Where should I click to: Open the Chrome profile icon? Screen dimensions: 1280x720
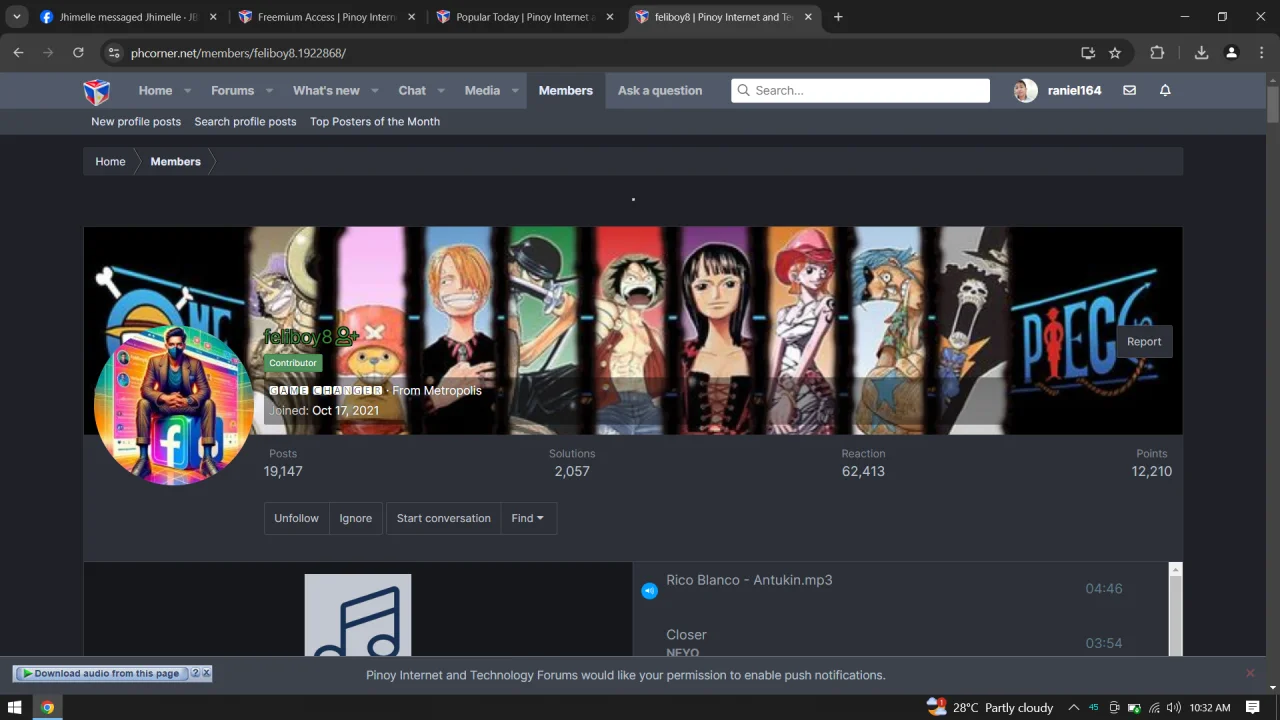pyautogui.click(x=1232, y=53)
